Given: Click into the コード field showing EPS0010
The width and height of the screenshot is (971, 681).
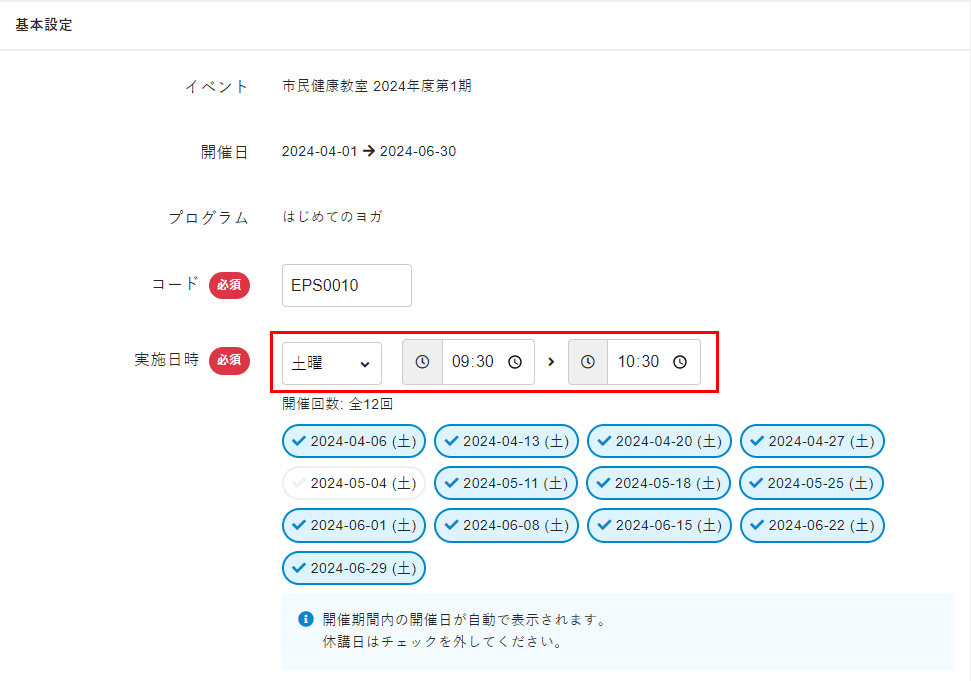Looking at the screenshot, I should [347, 285].
